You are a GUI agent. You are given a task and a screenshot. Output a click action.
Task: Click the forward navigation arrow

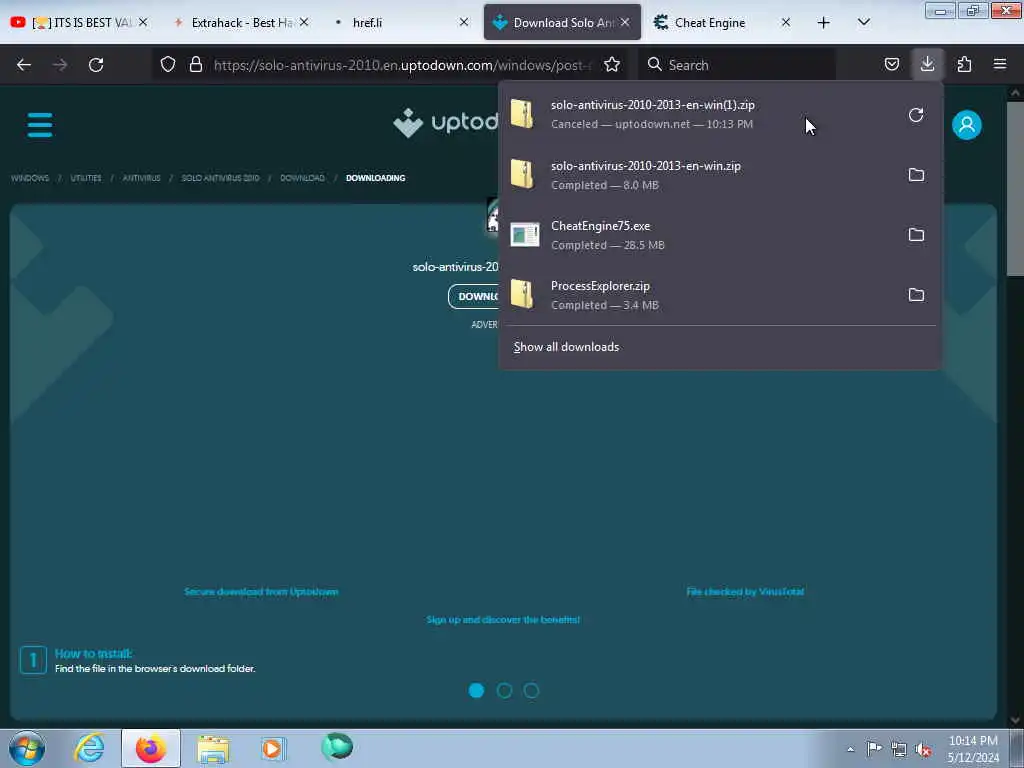point(59,65)
